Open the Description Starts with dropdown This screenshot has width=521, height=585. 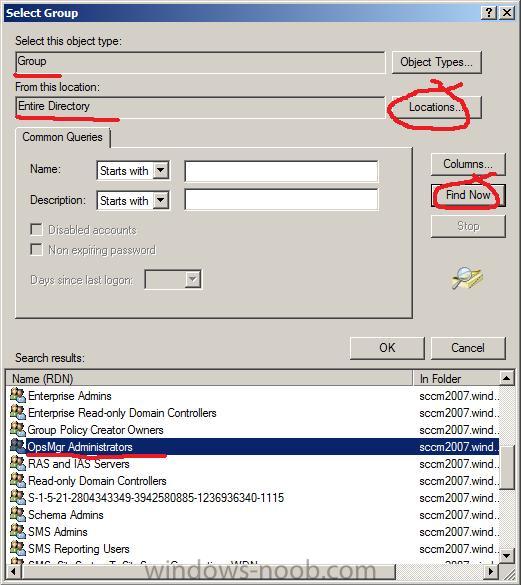[x=161, y=200]
